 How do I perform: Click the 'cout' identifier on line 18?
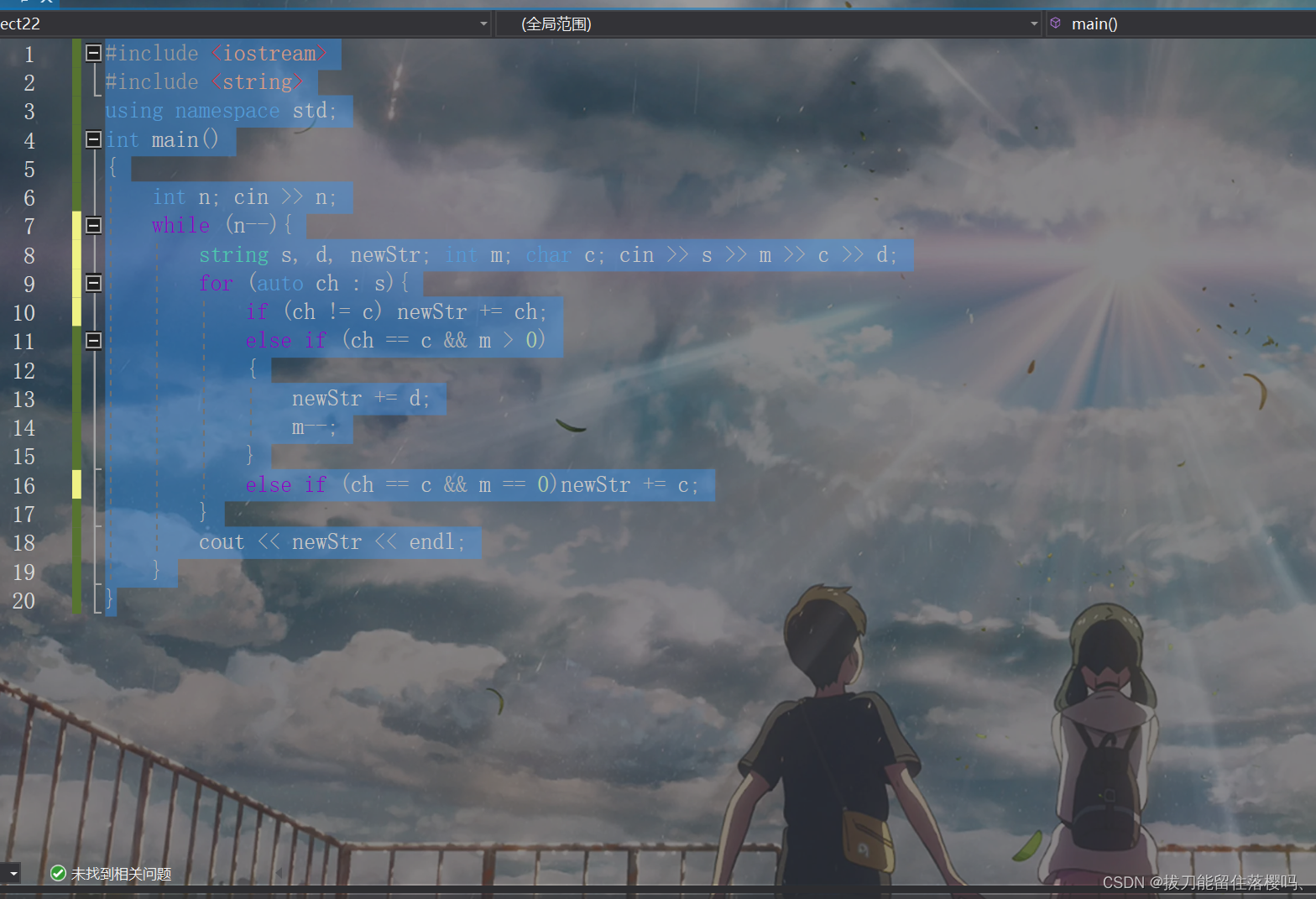222,542
